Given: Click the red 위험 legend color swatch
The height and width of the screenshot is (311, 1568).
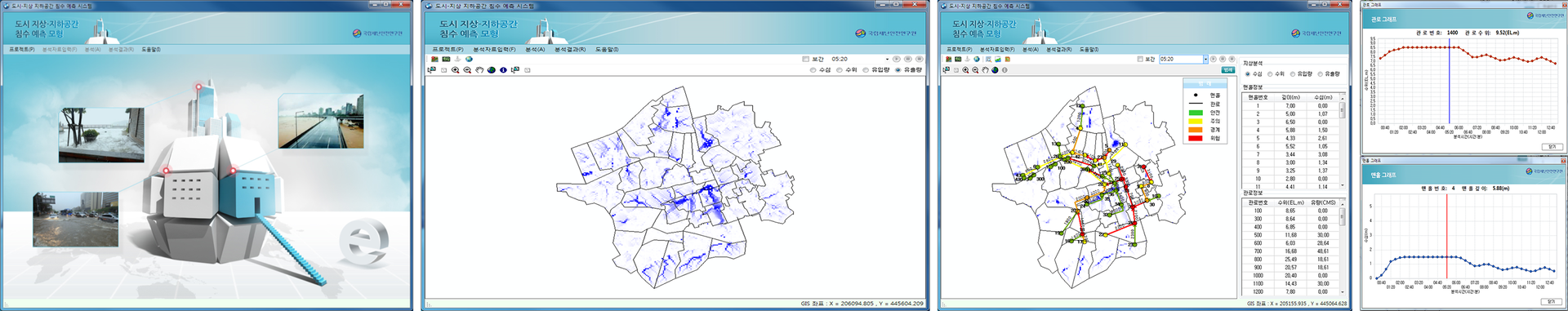Looking at the screenshot, I should [x=1196, y=138].
